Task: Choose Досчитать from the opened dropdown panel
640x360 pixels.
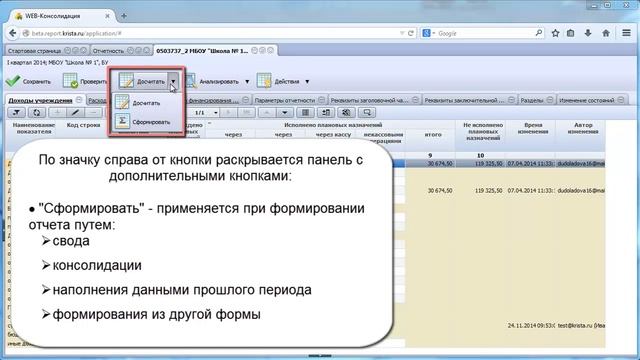Action: click(x=146, y=103)
